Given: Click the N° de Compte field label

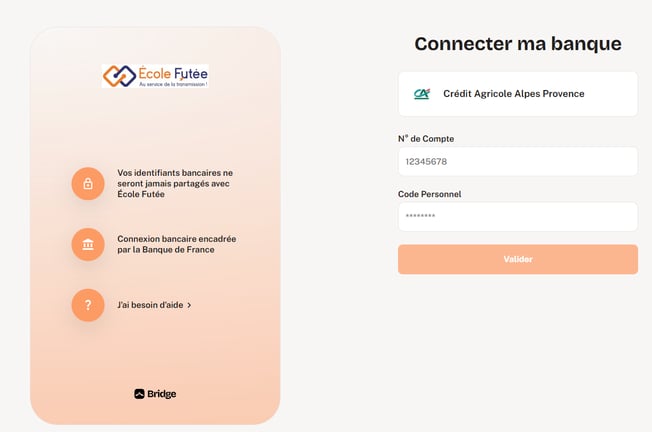Looking at the screenshot, I should [x=426, y=139].
